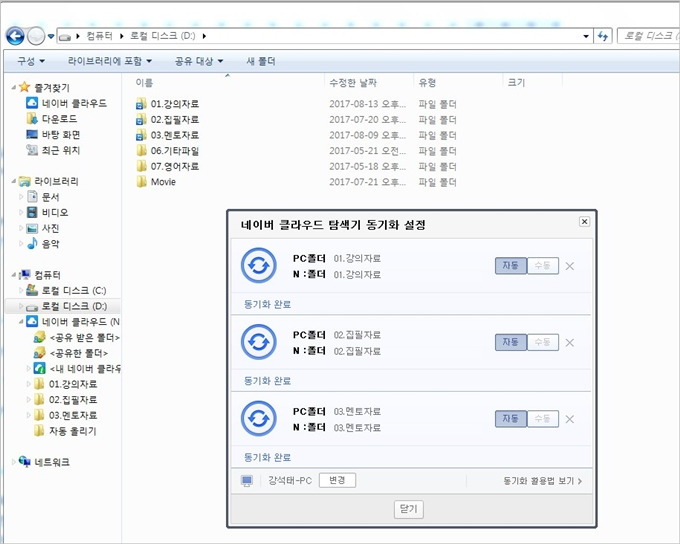Open the <공유한 폴더> tree item
The height and width of the screenshot is (544, 680).
71,353
